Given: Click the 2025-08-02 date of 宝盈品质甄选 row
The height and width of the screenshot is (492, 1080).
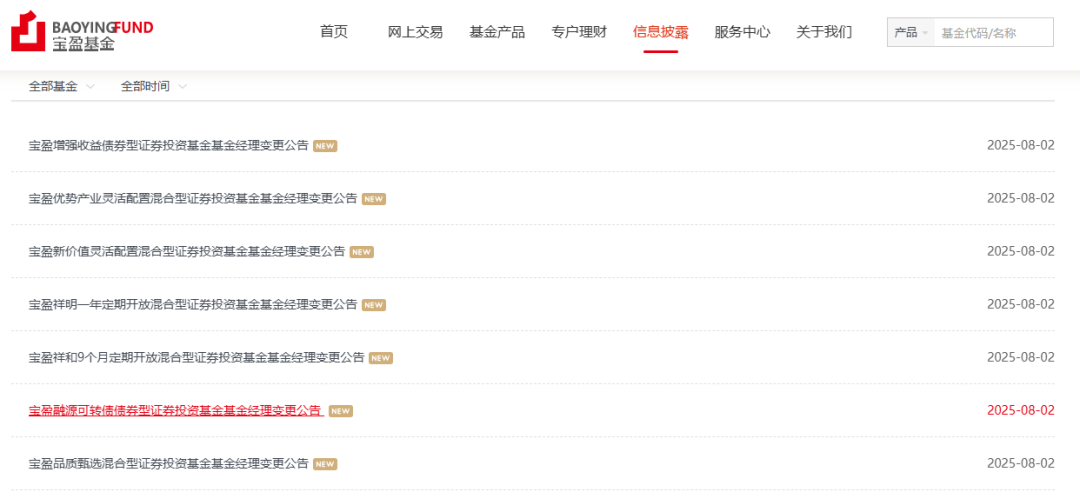Looking at the screenshot, I should 1021,464.
